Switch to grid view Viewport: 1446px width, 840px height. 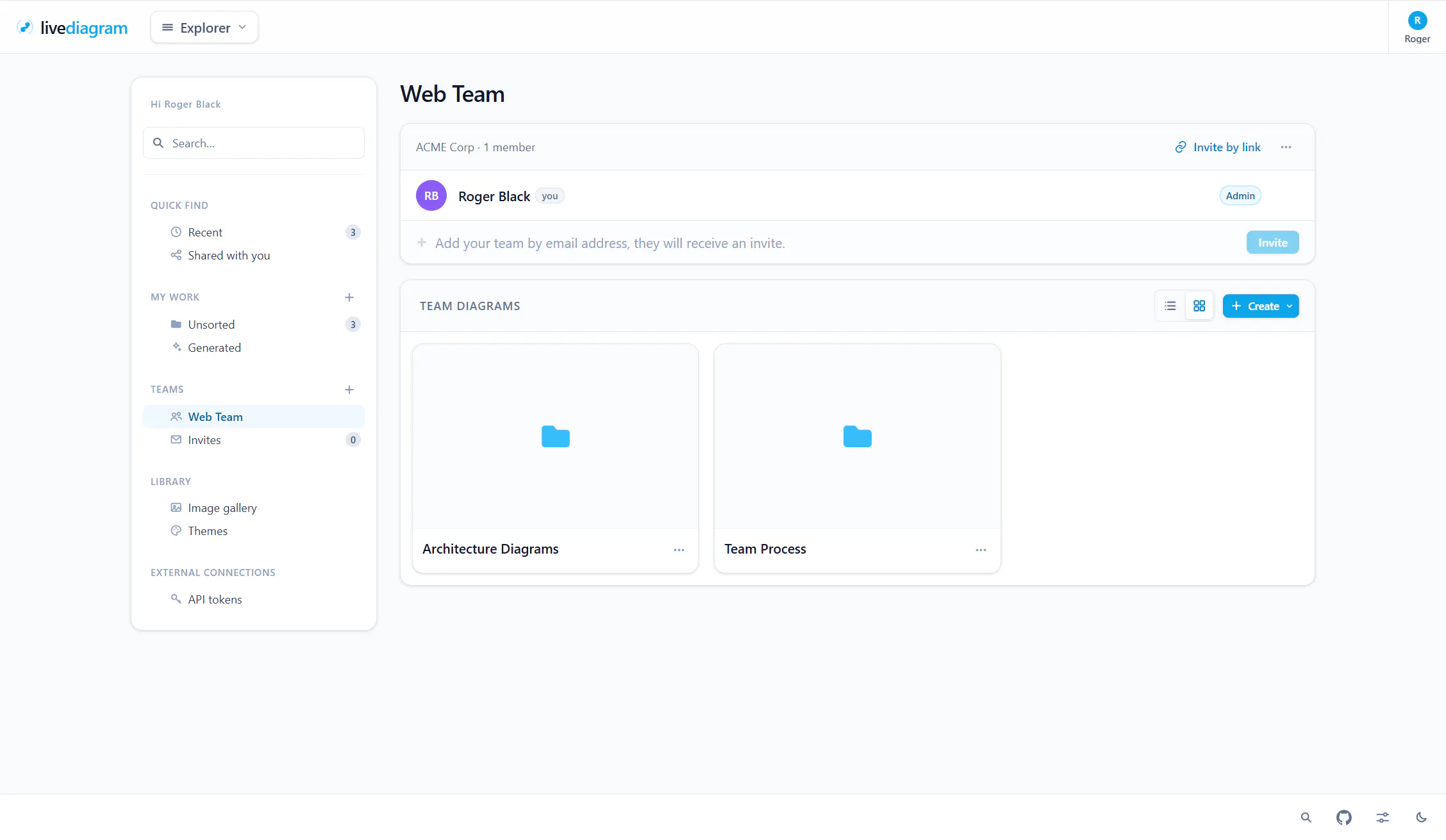click(x=1199, y=306)
